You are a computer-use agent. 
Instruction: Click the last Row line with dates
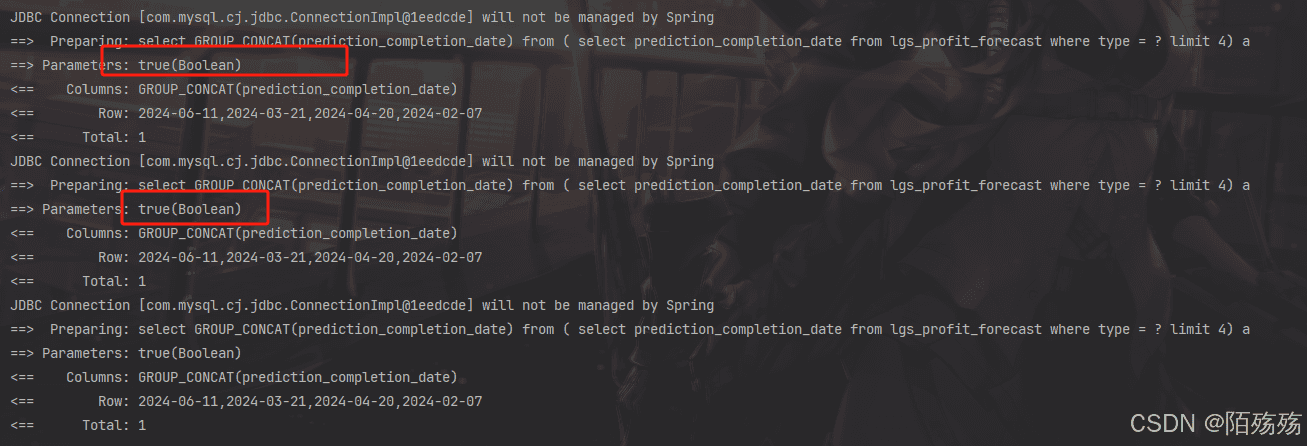246,401
